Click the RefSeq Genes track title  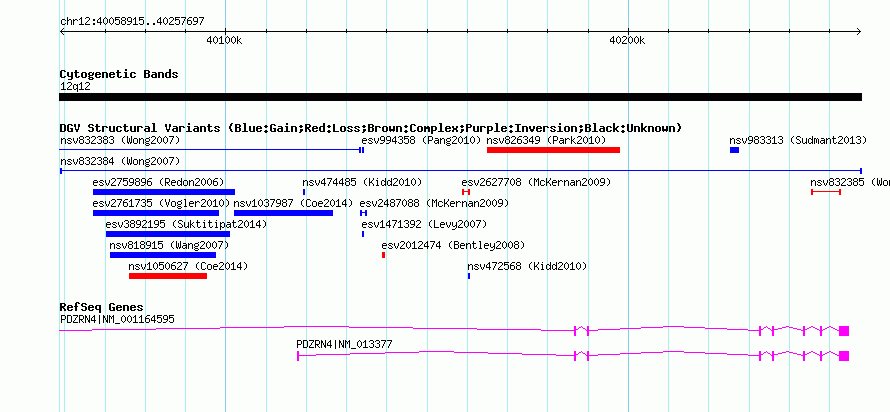pyautogui.click(x=102, y=307)
